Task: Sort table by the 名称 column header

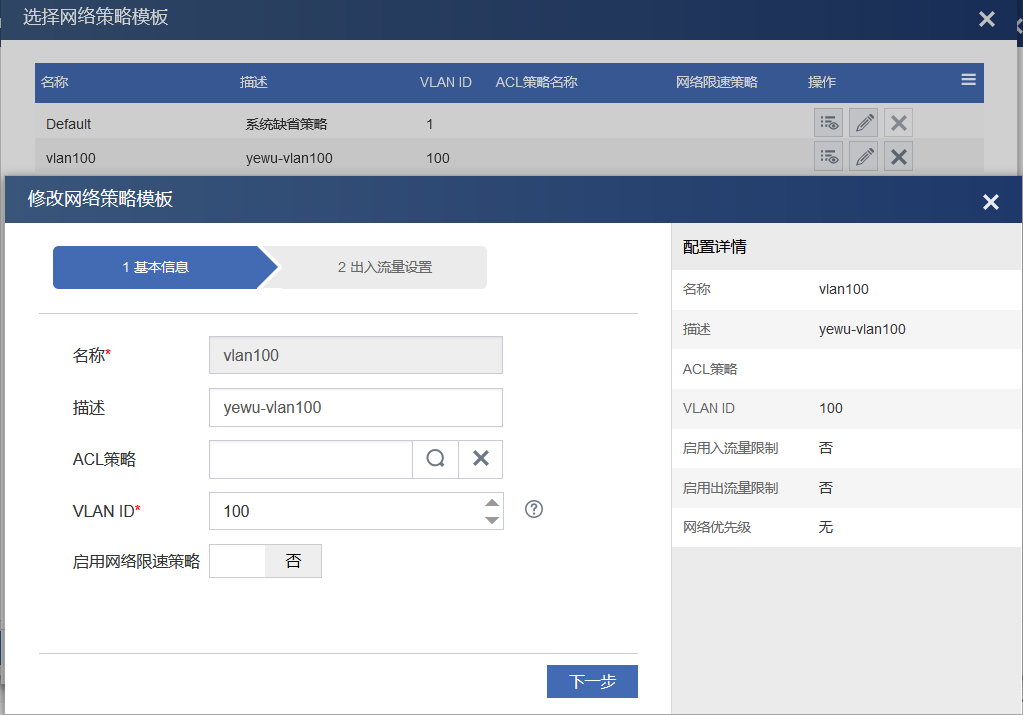Action: click(x=55, y=82)
